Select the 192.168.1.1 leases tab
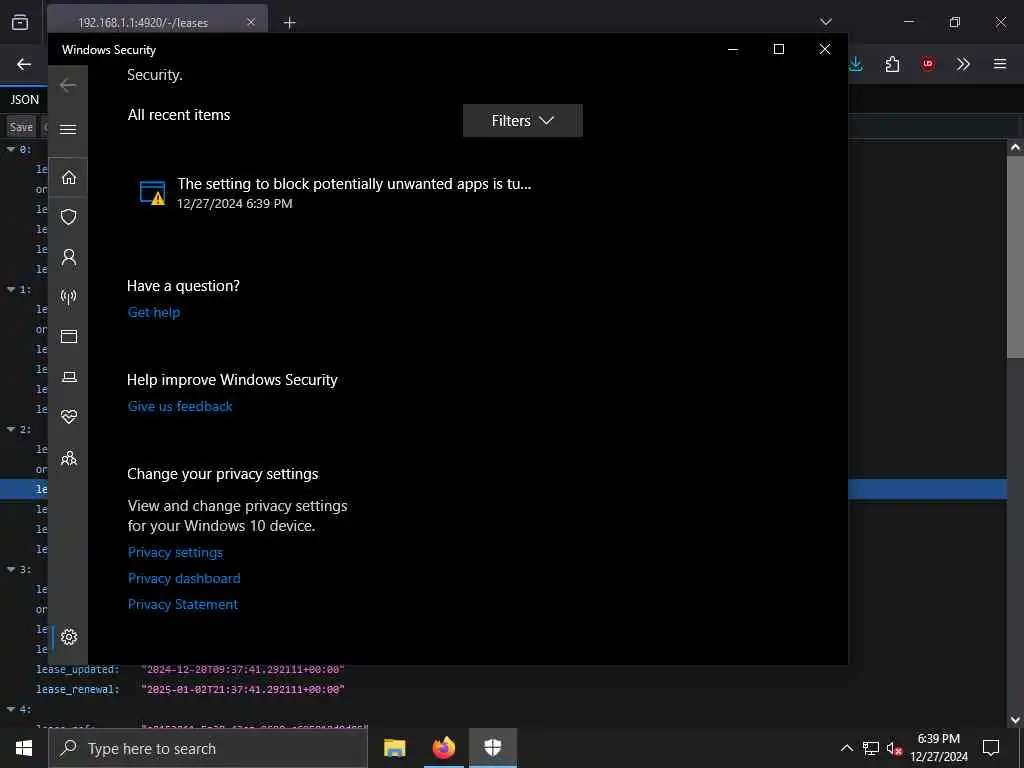The width and height of the screenshot is (1024, 768). pyautogui.click(x=157, y=22)
